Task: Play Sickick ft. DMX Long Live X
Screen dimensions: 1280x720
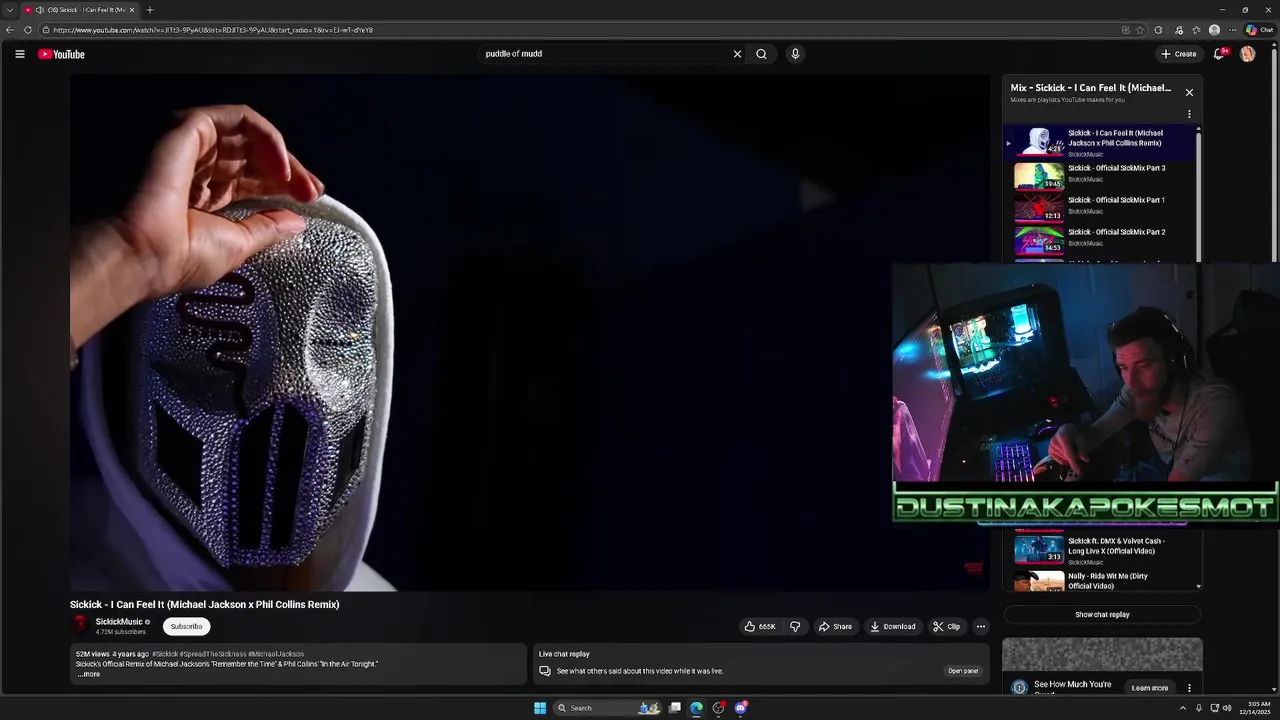Action: point(1100,550)
